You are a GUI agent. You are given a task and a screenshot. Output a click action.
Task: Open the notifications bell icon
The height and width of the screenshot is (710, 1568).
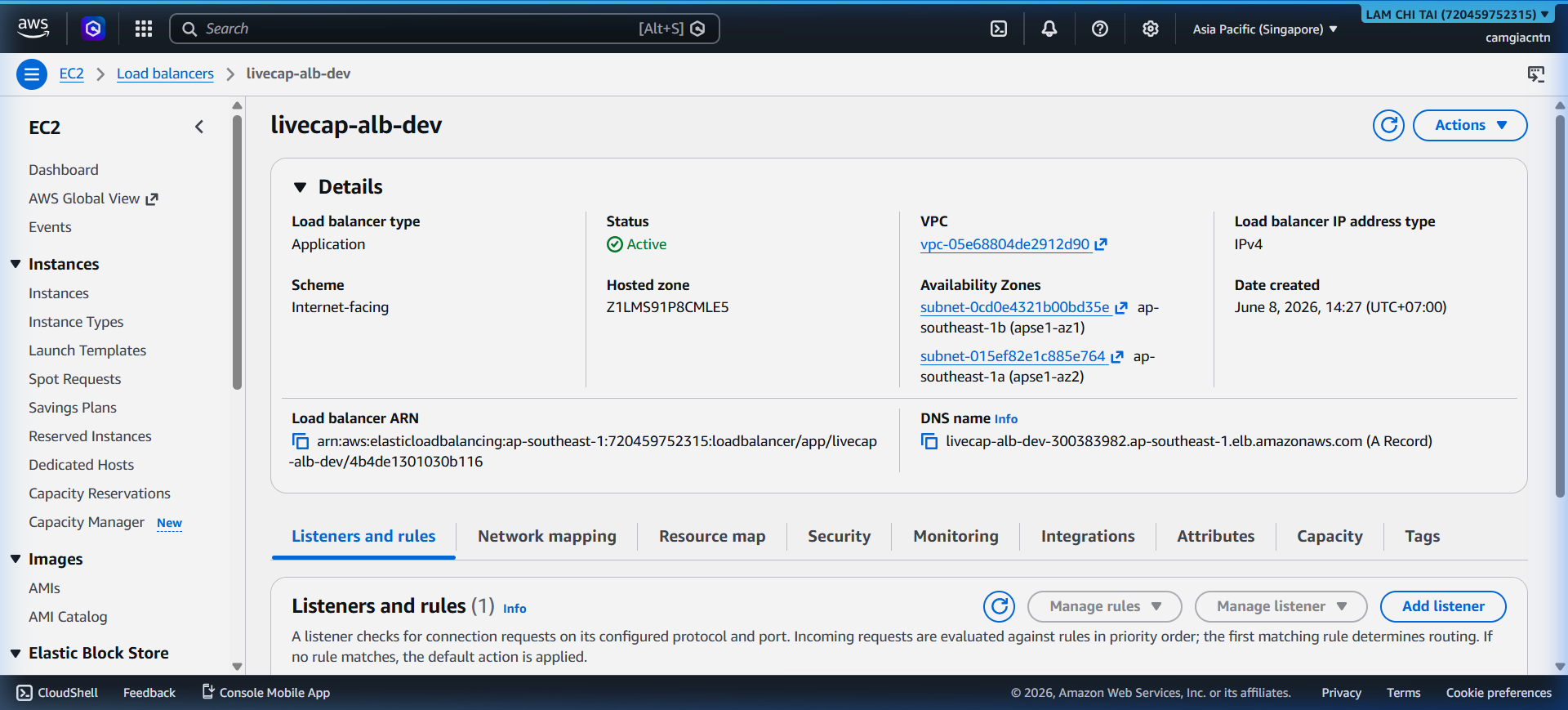(1049, 29)
